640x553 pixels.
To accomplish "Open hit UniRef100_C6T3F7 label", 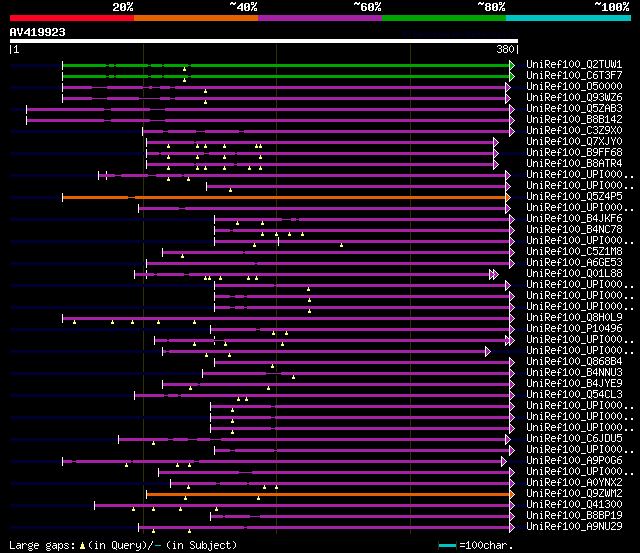I will [x=574, y=76].
